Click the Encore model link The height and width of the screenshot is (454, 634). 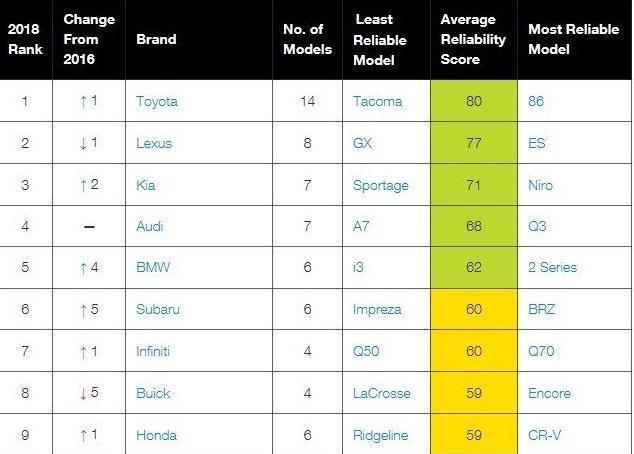point(549,393)
